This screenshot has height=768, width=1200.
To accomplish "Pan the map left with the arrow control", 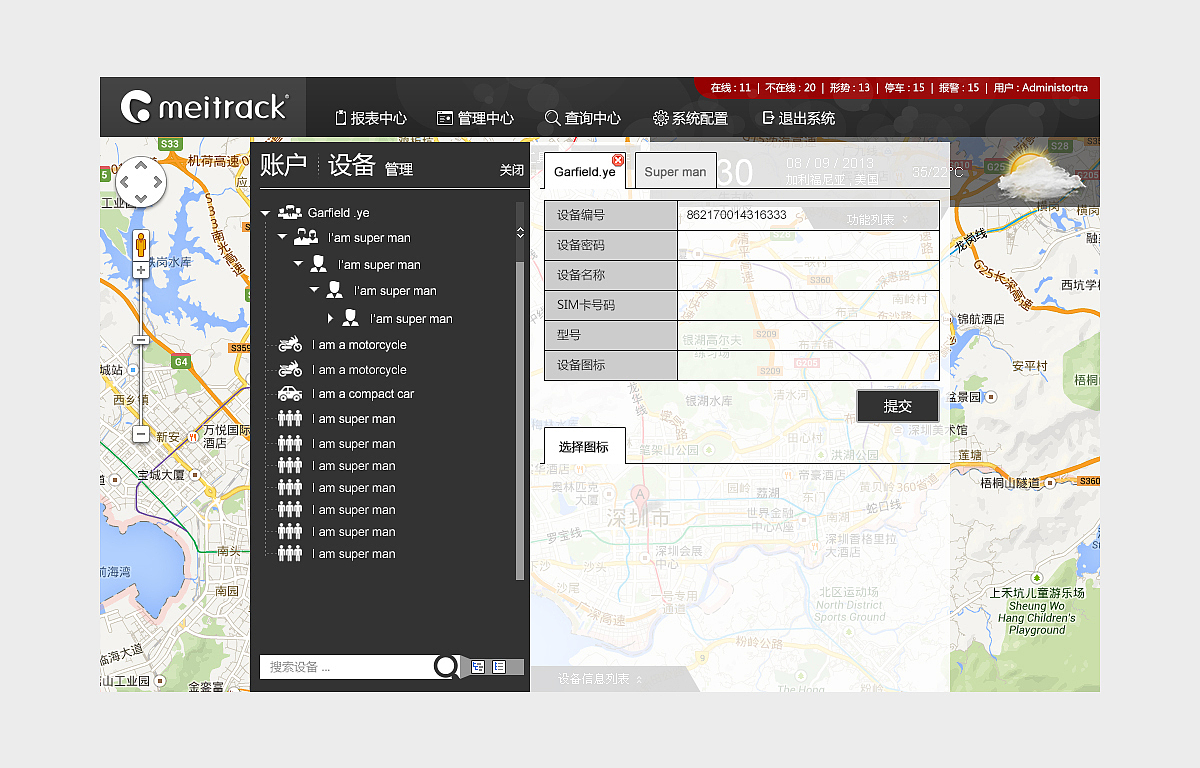I will tap(125, 183).
